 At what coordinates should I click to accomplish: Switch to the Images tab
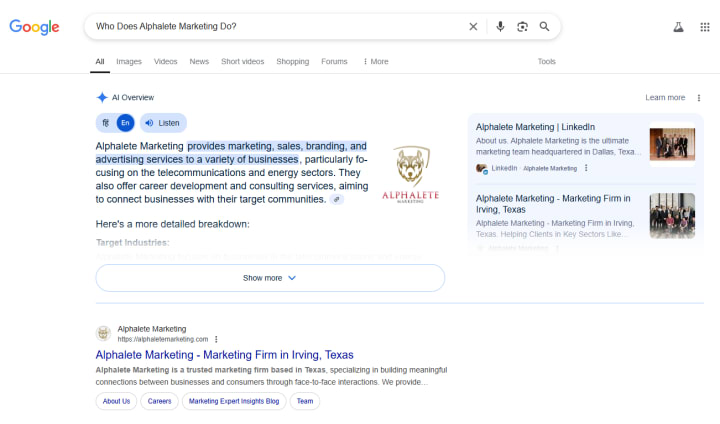pos(129,62)
